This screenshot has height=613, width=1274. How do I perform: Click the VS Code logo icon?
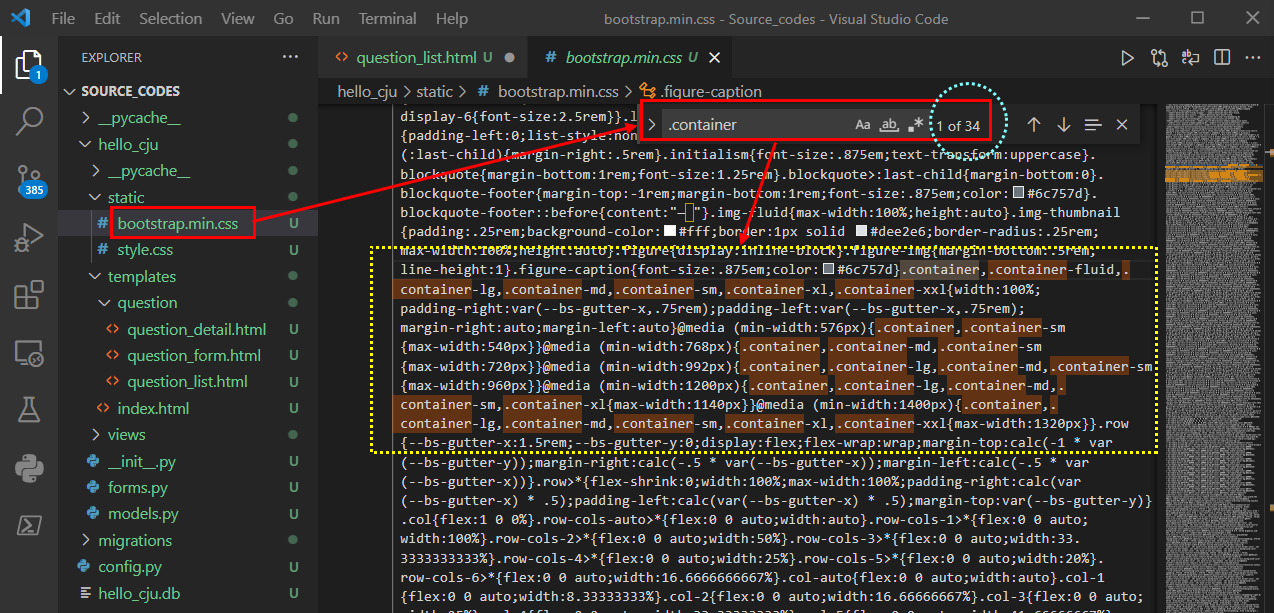[21, 18]
